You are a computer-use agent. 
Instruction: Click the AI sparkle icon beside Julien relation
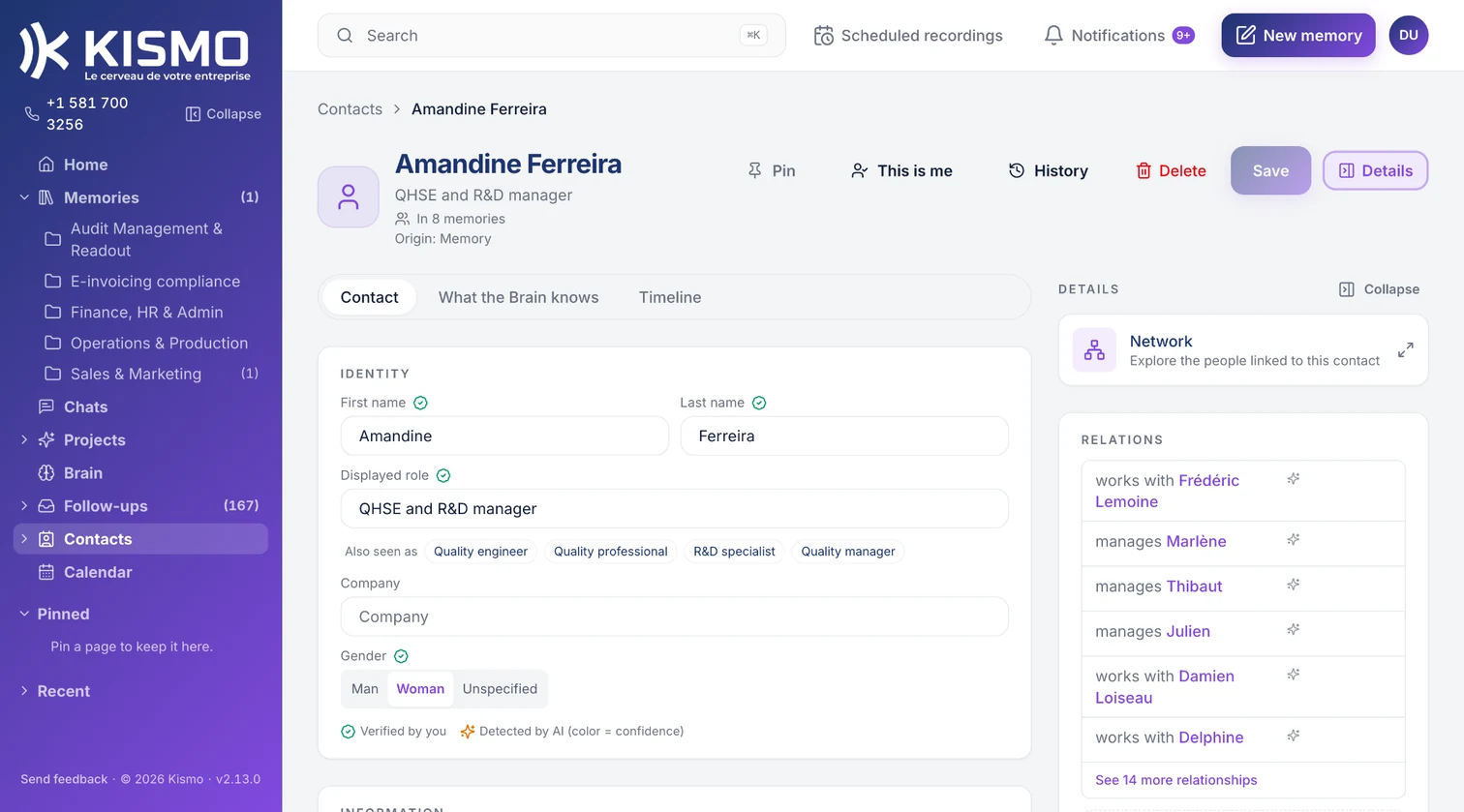1294,630
